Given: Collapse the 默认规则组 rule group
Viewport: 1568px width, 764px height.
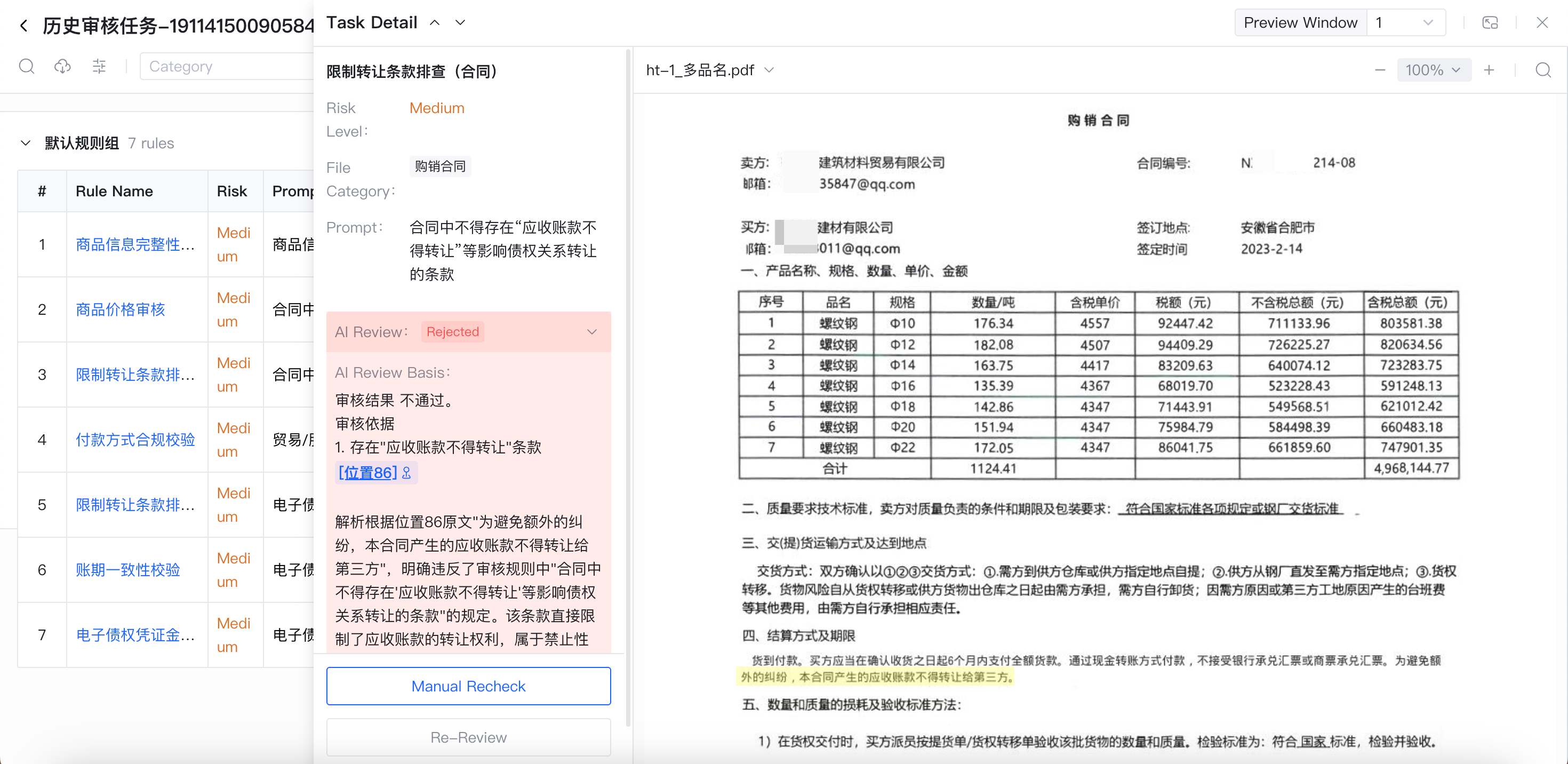Looking at the screenshot, I should click(x=26, y=143).
